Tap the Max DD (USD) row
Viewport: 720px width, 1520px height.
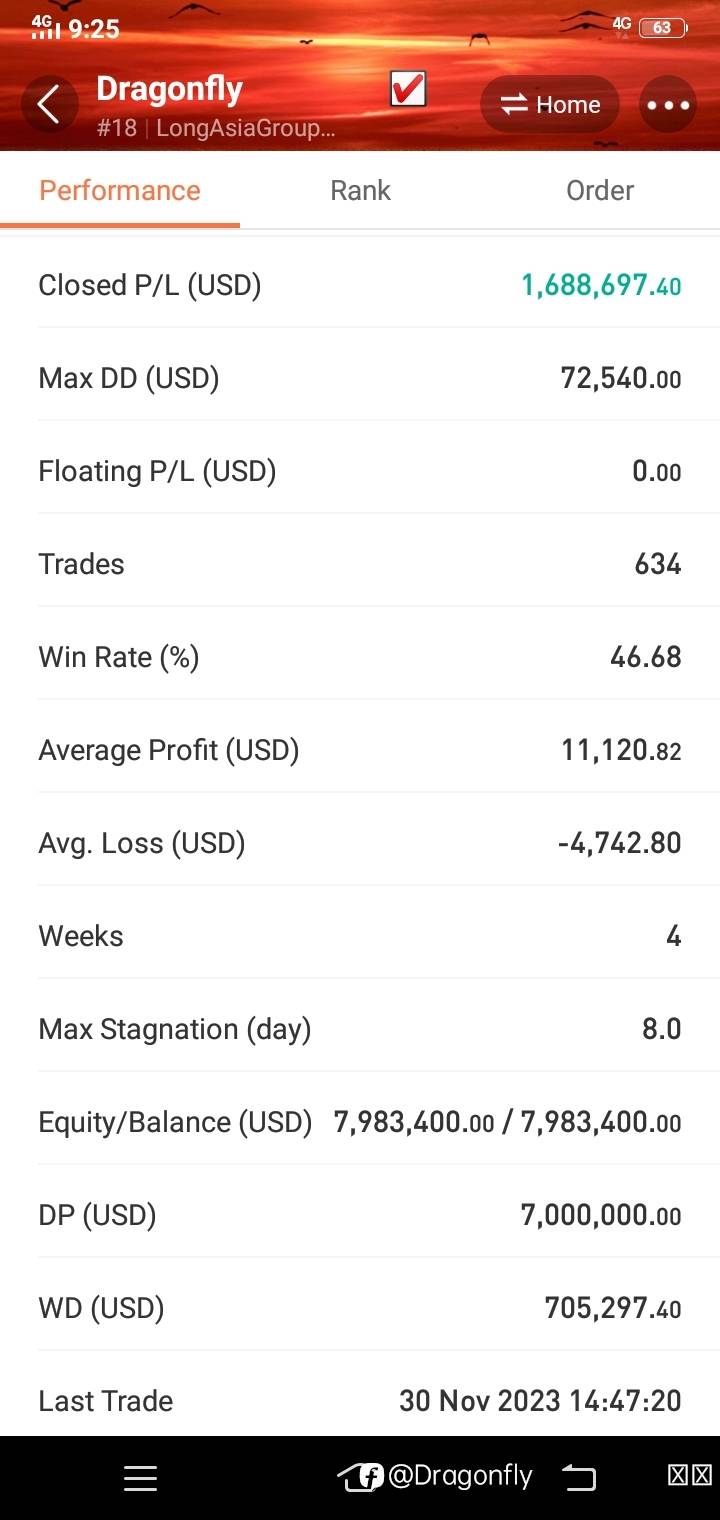click(360, 378)
